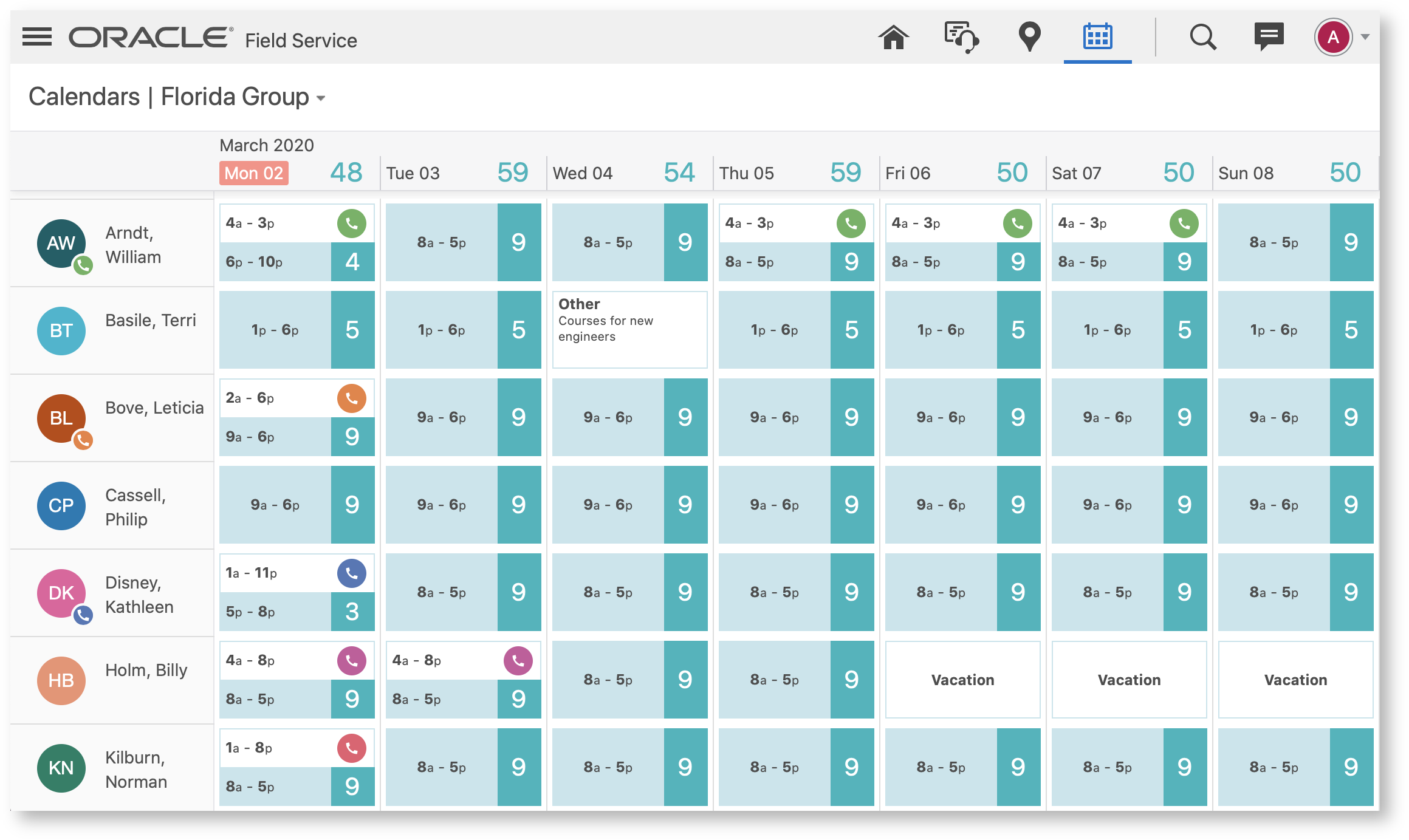Open the hamburger navigation menu
Viewport: 1409px width, 840px height.
(37, 37)
